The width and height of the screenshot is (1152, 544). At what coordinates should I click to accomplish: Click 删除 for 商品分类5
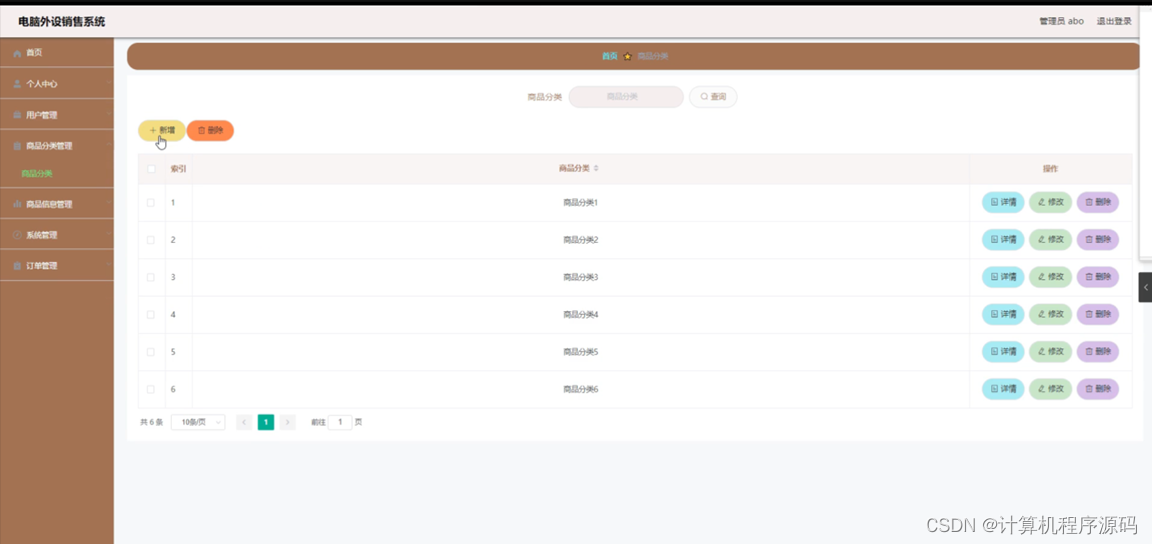1098,352
